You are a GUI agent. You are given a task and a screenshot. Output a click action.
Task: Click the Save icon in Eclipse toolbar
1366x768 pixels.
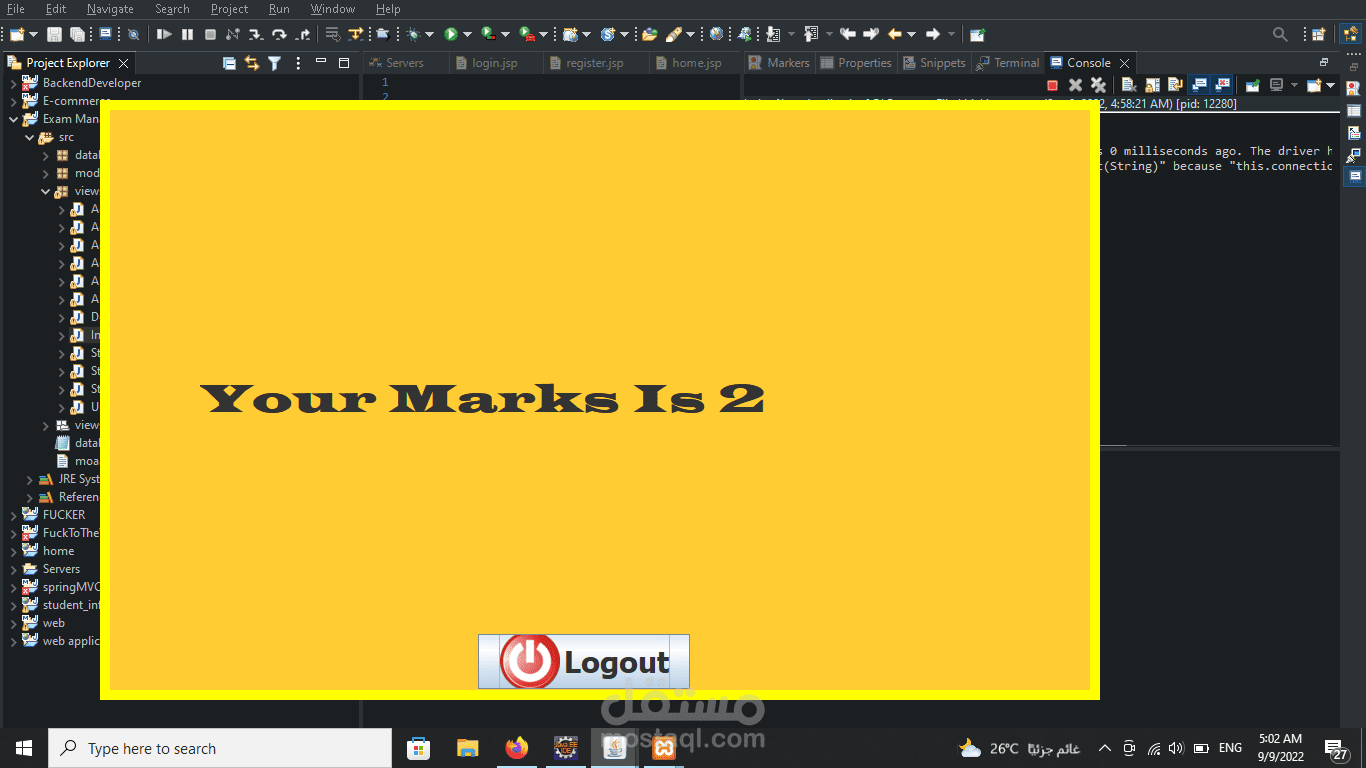[54, 34]
